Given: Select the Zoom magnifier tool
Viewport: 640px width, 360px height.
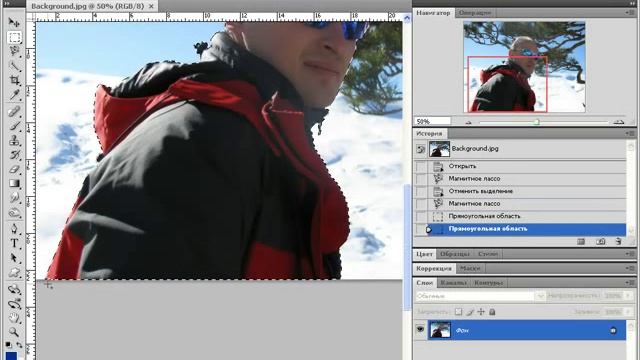Looking at the screenshot, I should (x=14, y=332).
